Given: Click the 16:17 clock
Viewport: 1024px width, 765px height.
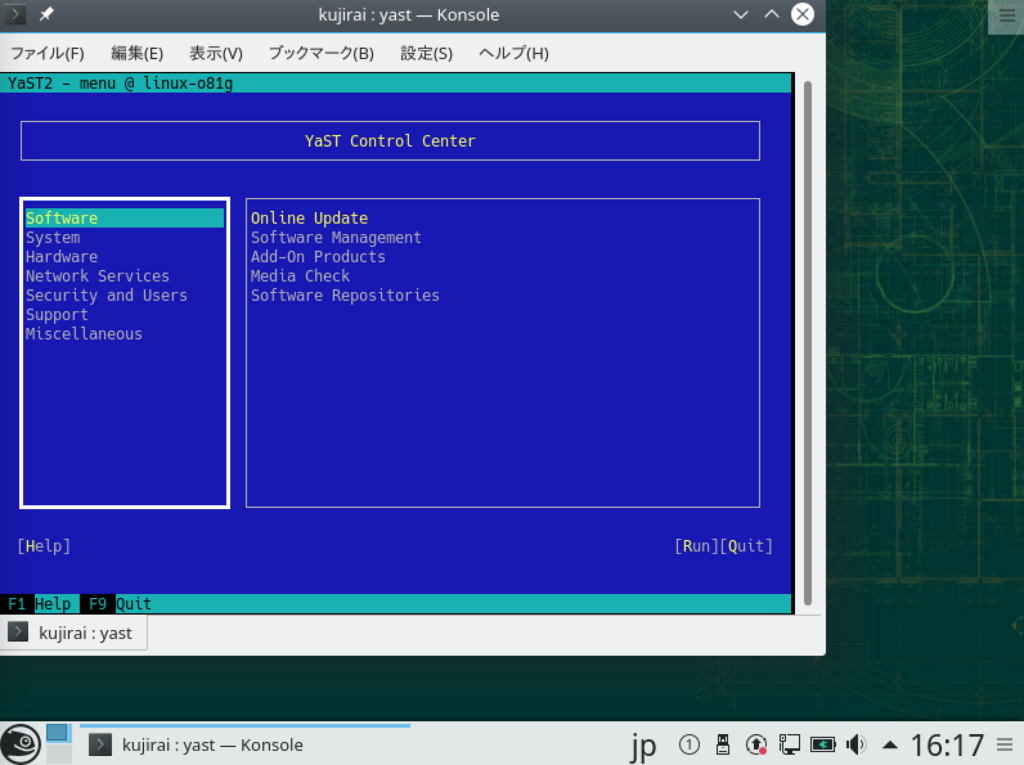Looking at the screenshot, I should point(947,745).
